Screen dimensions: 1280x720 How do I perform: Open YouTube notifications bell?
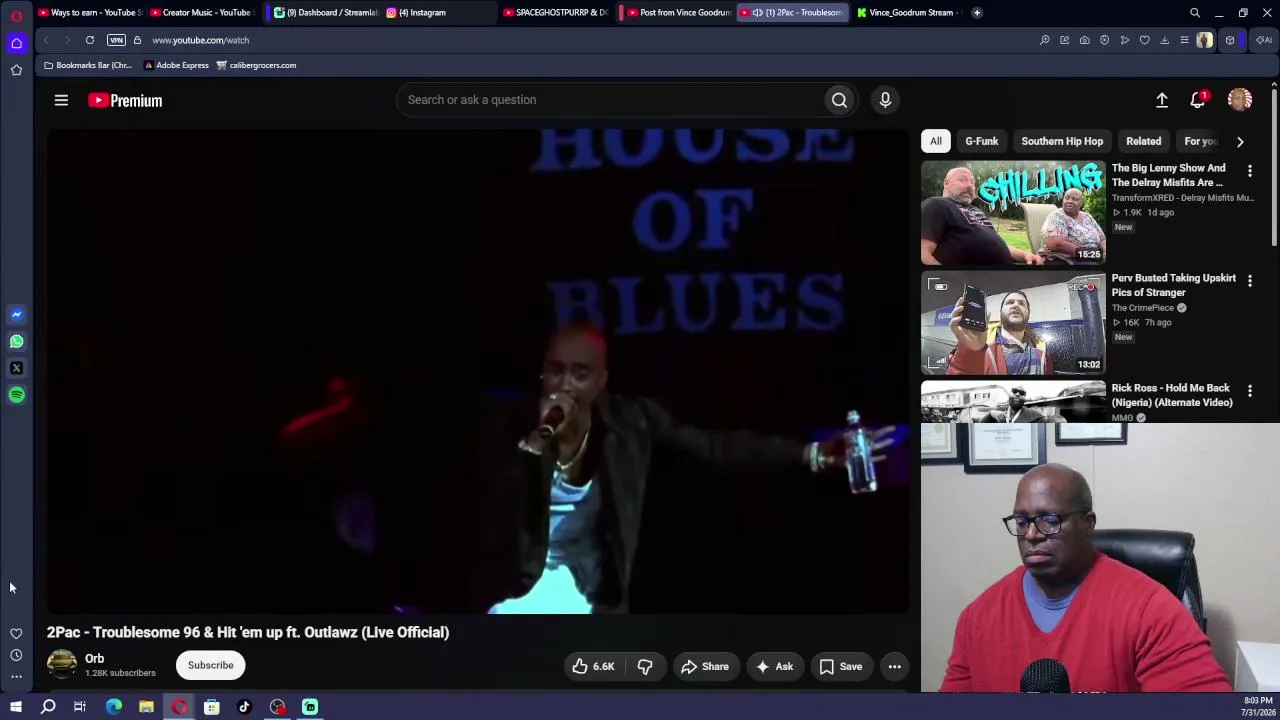tap(1198, 100)
